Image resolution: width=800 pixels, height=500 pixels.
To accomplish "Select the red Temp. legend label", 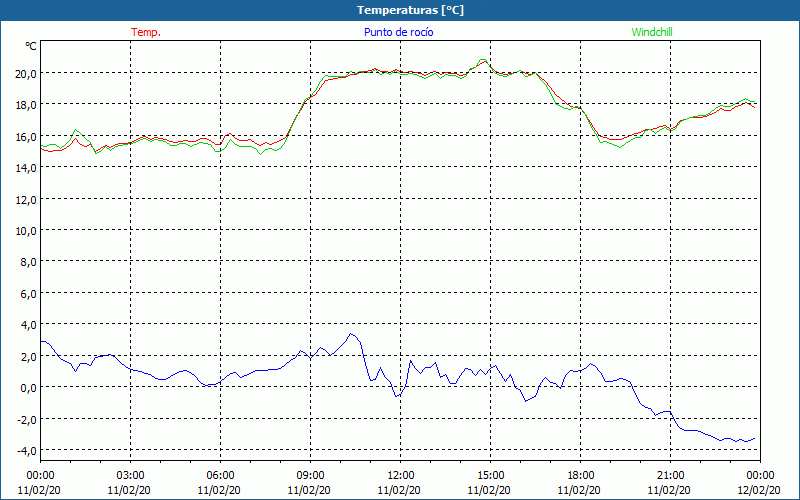I will 146,32.
